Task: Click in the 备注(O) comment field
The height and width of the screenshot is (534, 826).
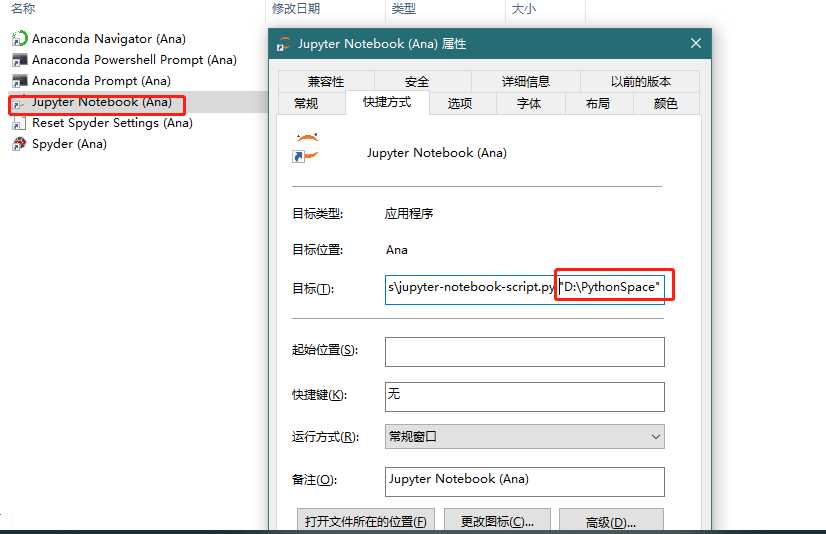Action: pyautogui.click(x=525, y=481)
